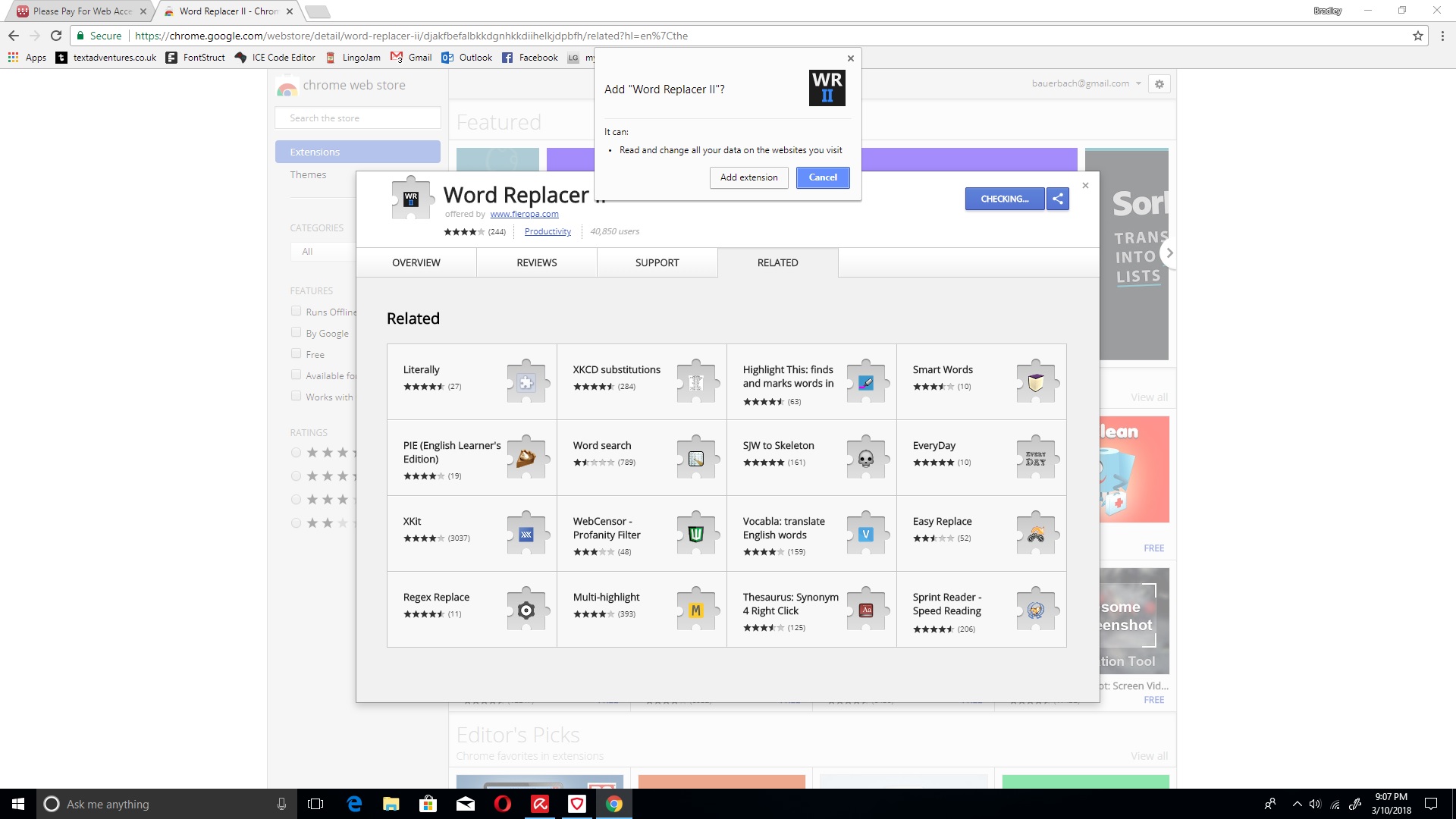Click the Multi-highlight yellow M icon
The height and width of the screenshot is (819, 1456).
695,610
